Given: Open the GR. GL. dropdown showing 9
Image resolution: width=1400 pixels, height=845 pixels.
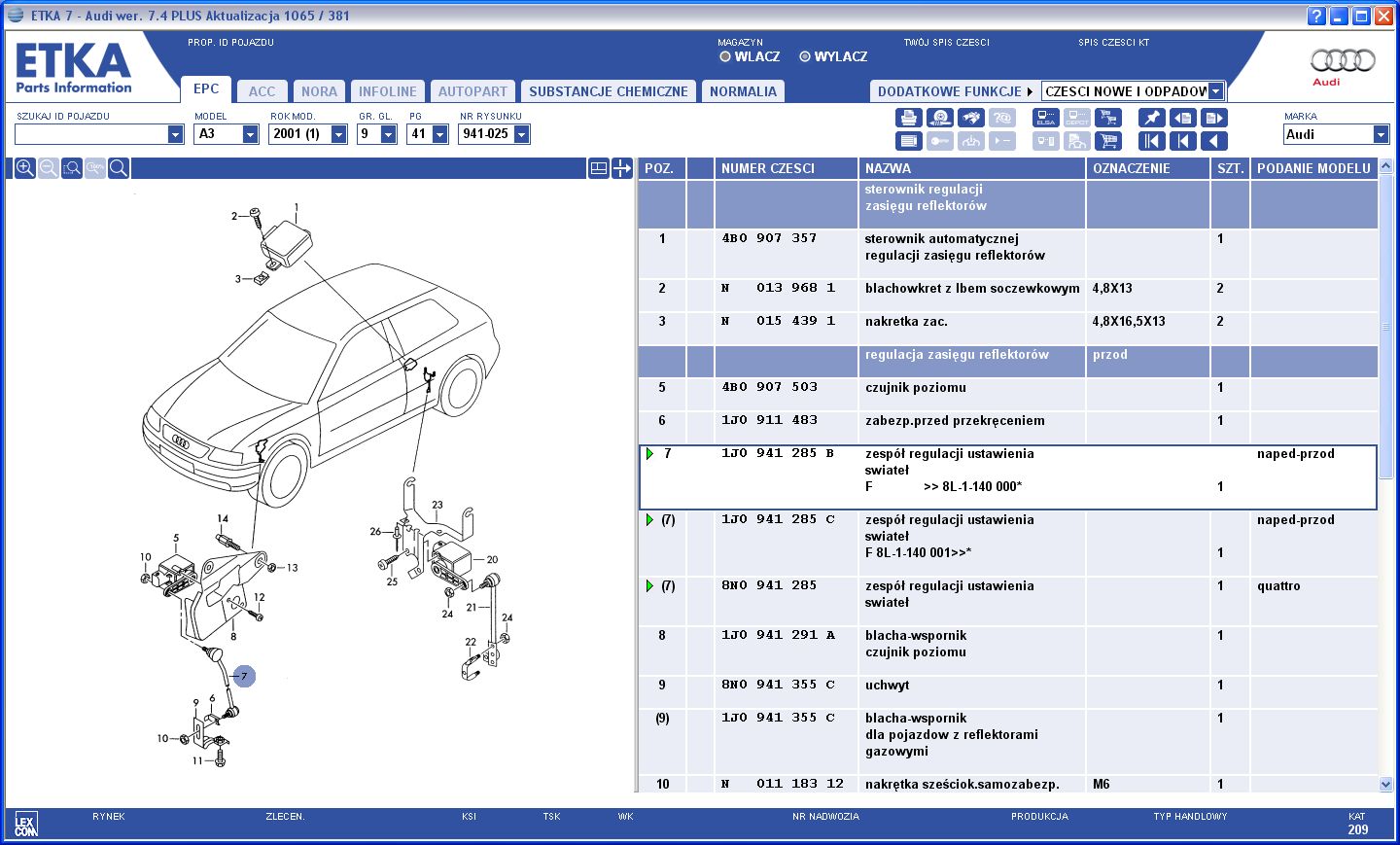Looking at the screenshot, I should click(x=388, y=134).
